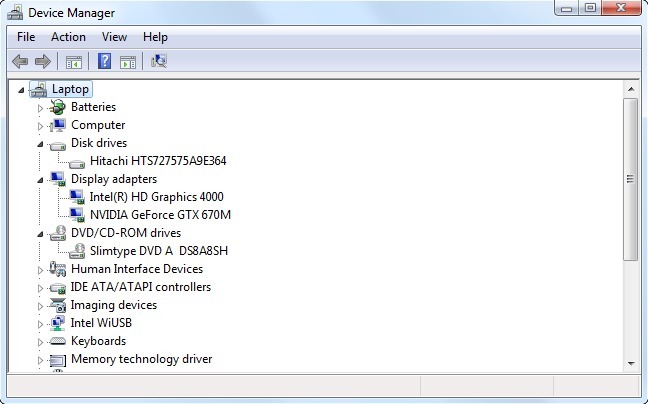Viewport: 648px width, 404px height.
Task: Open the Action menu
Action: [x=68, y=37]
